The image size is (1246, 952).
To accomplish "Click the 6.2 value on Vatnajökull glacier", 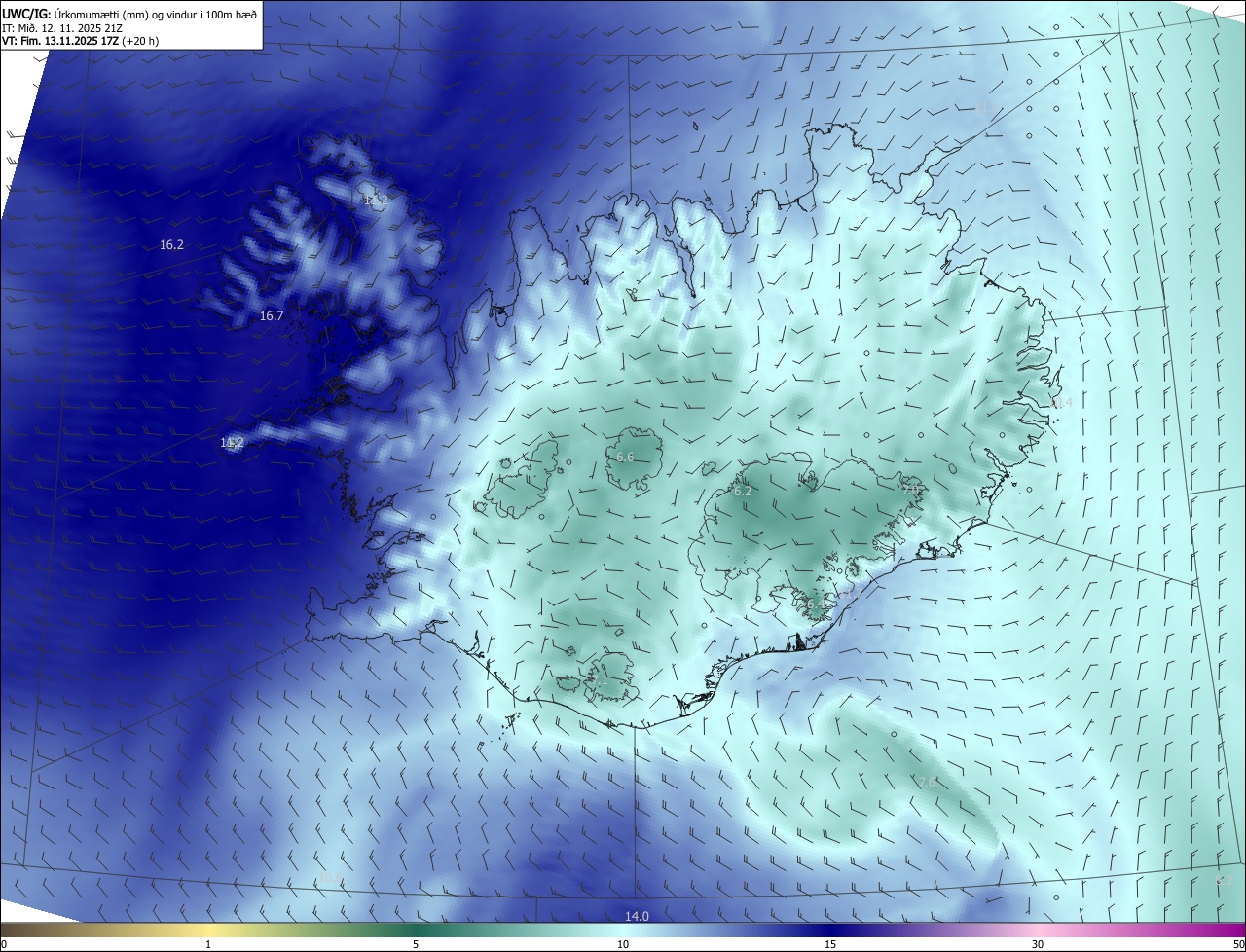I will pos(742,491).
